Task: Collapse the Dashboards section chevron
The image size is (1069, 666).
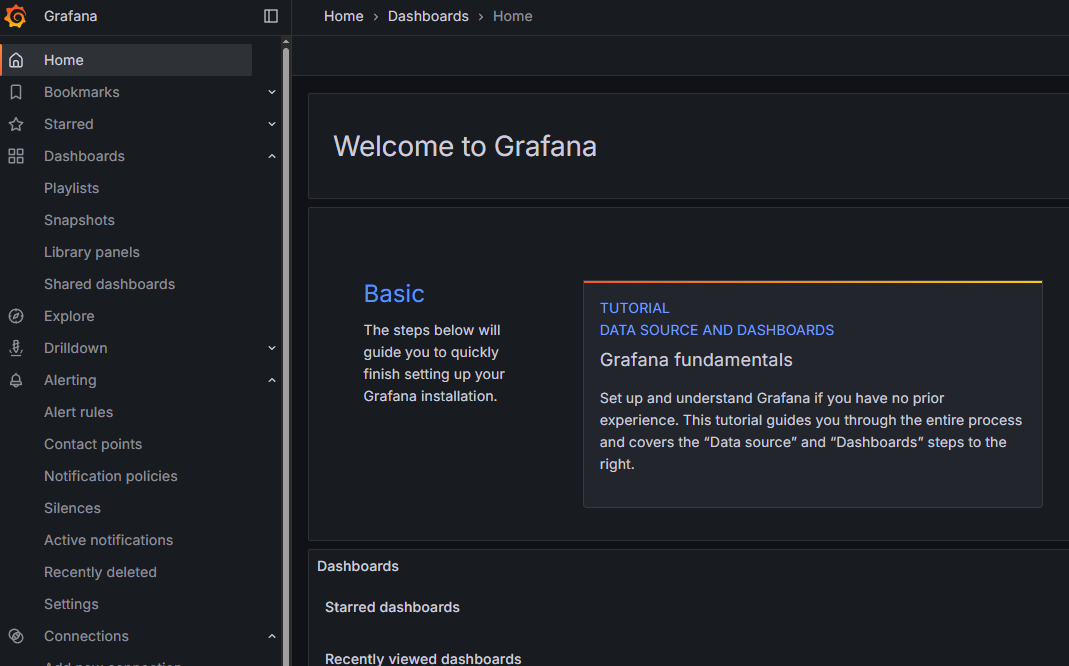Action: pos(272,156)
